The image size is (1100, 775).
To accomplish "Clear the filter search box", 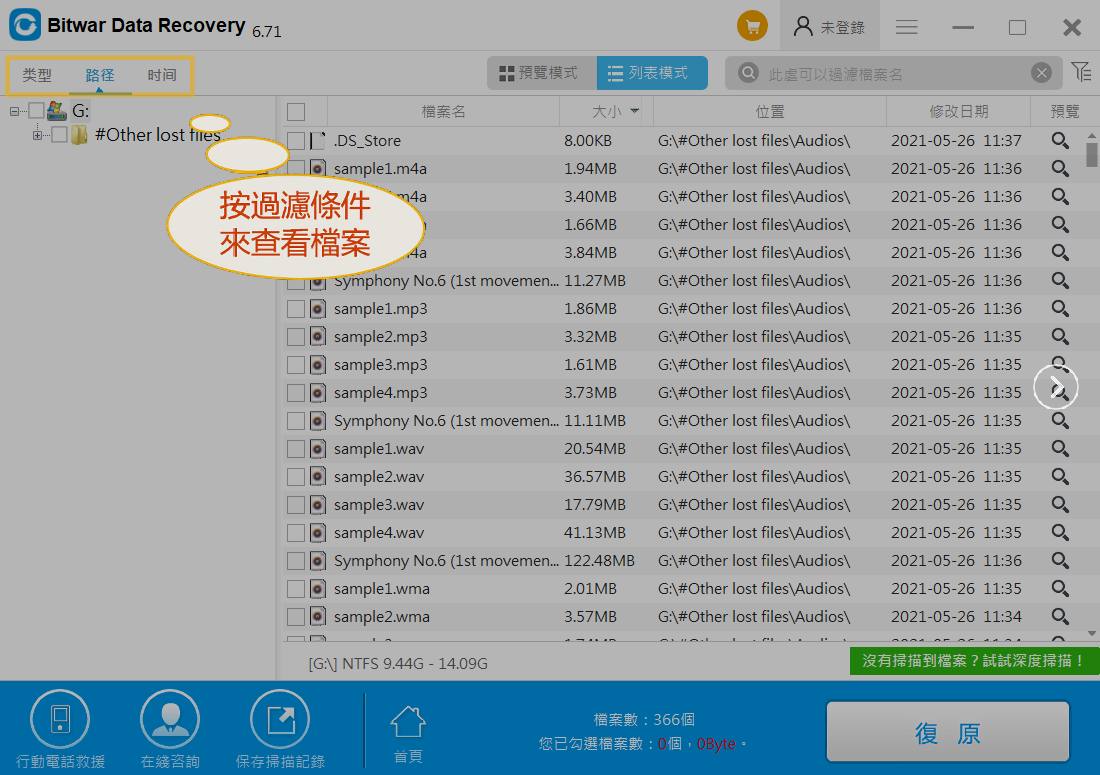I will click(1041, 73).
